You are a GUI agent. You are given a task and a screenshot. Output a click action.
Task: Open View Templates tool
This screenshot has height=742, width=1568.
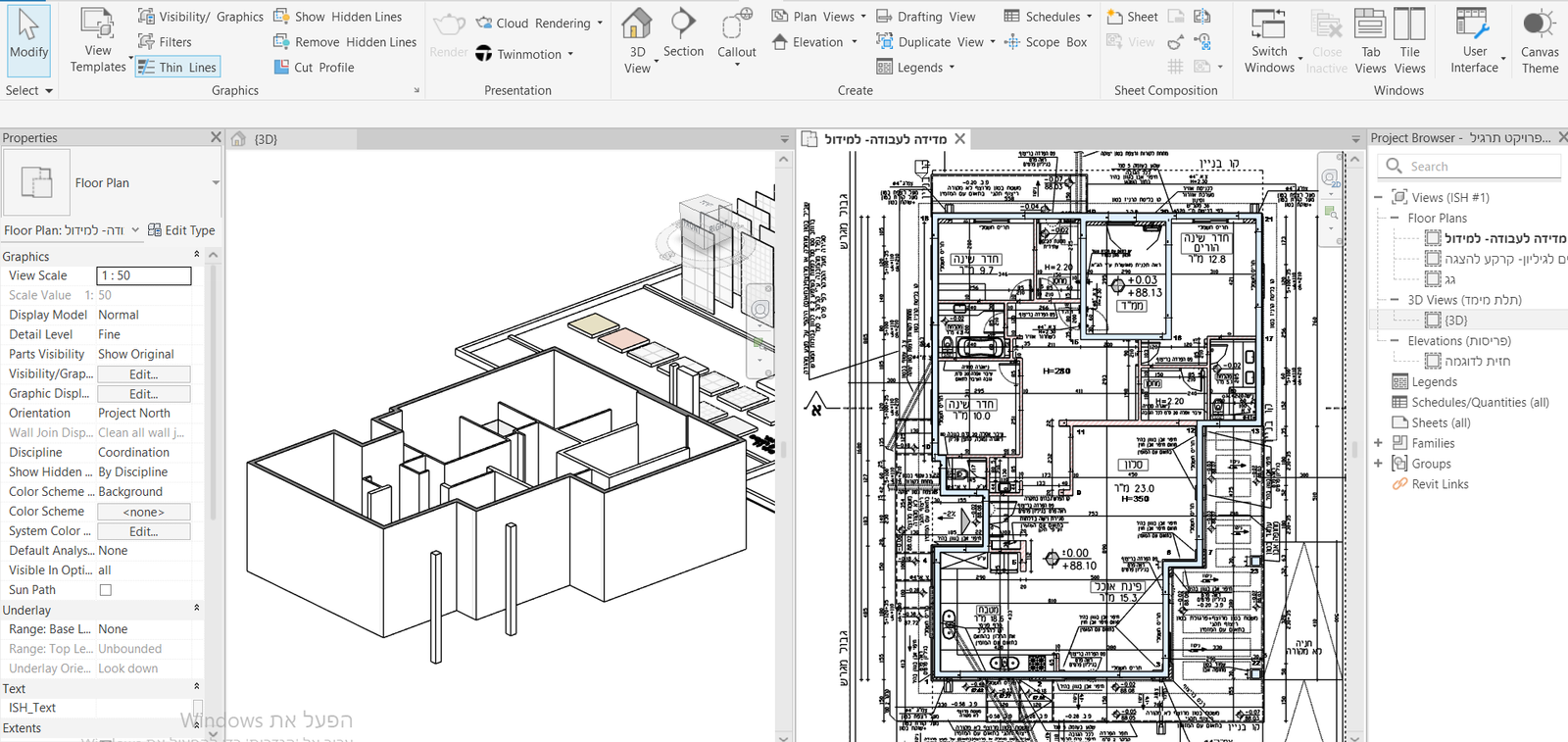pos(98,41)
